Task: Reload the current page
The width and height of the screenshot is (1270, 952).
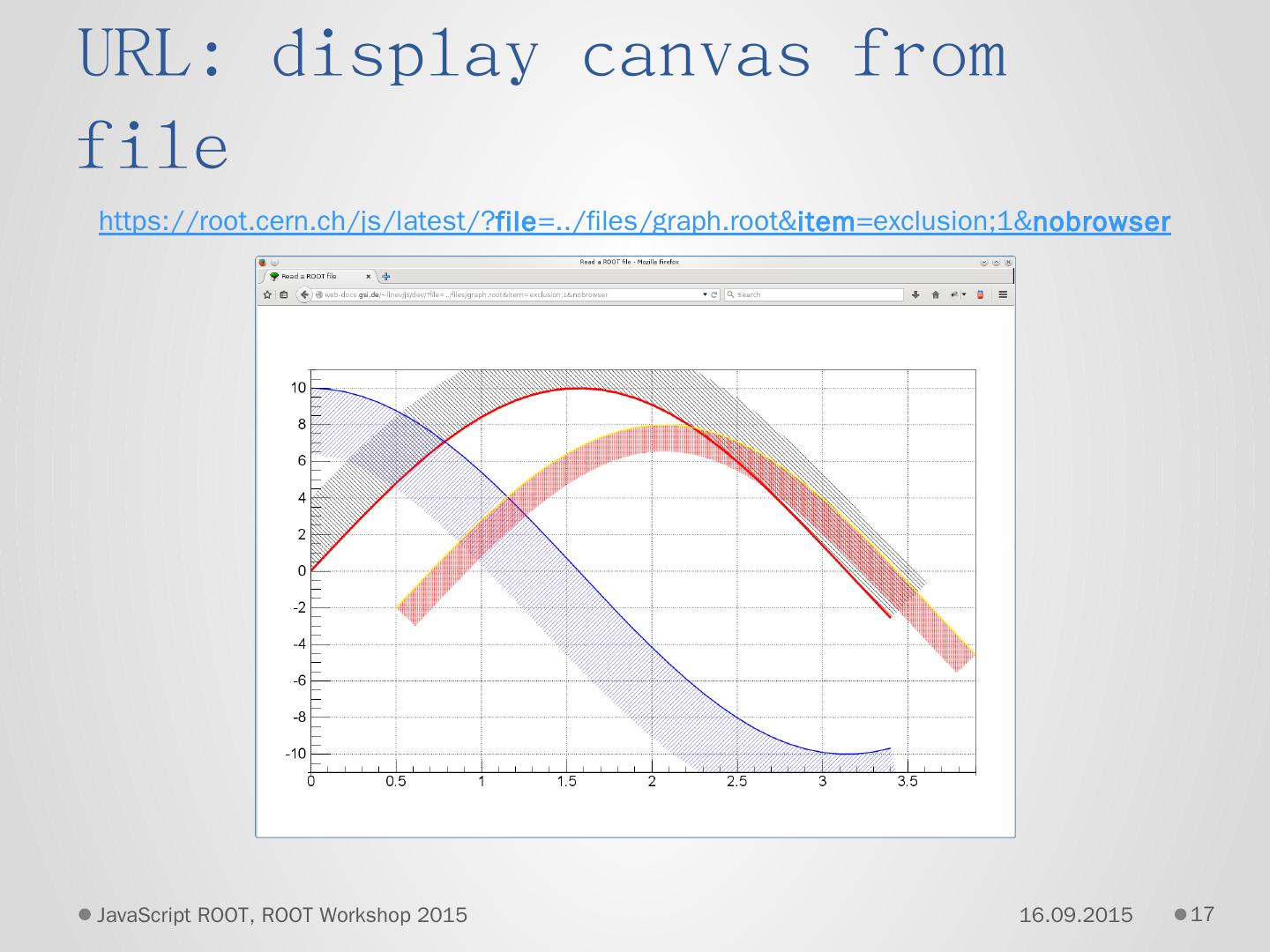Action: (714, 294)
